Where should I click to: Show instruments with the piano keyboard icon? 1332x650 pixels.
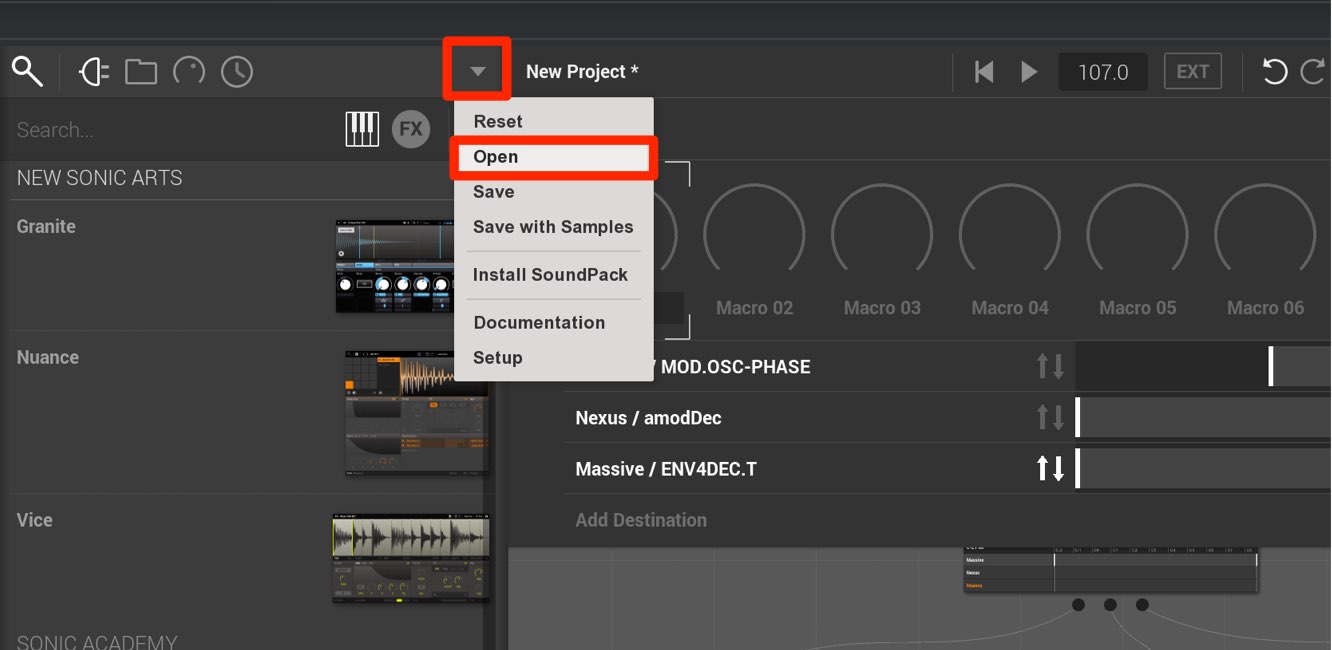(x=362, y=129)
